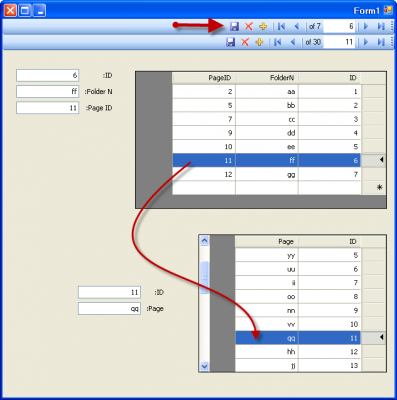397x400 pixels.
Task: Click the 'of 7' count label
Action: pos(315,26)
